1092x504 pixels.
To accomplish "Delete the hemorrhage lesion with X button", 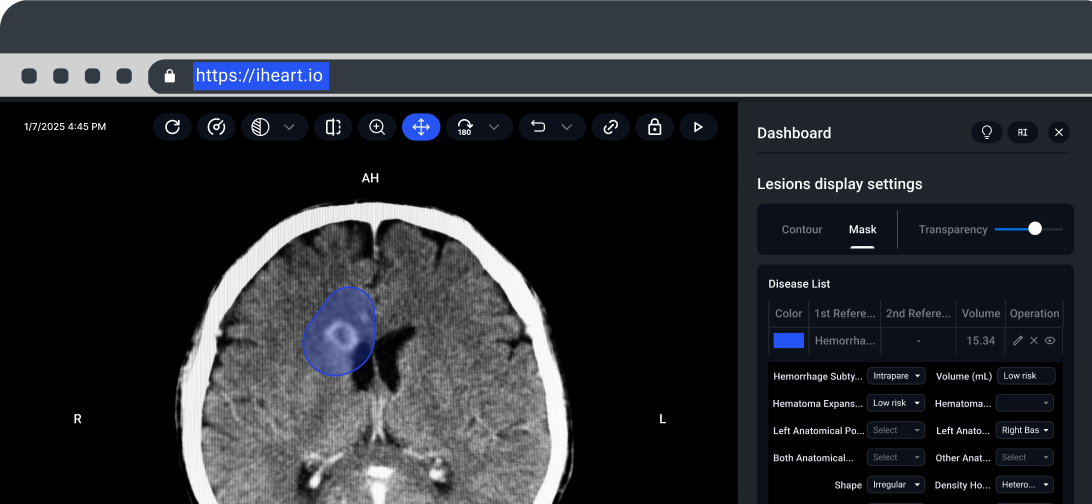I will pyautogui.click(x=1034, y=341).
